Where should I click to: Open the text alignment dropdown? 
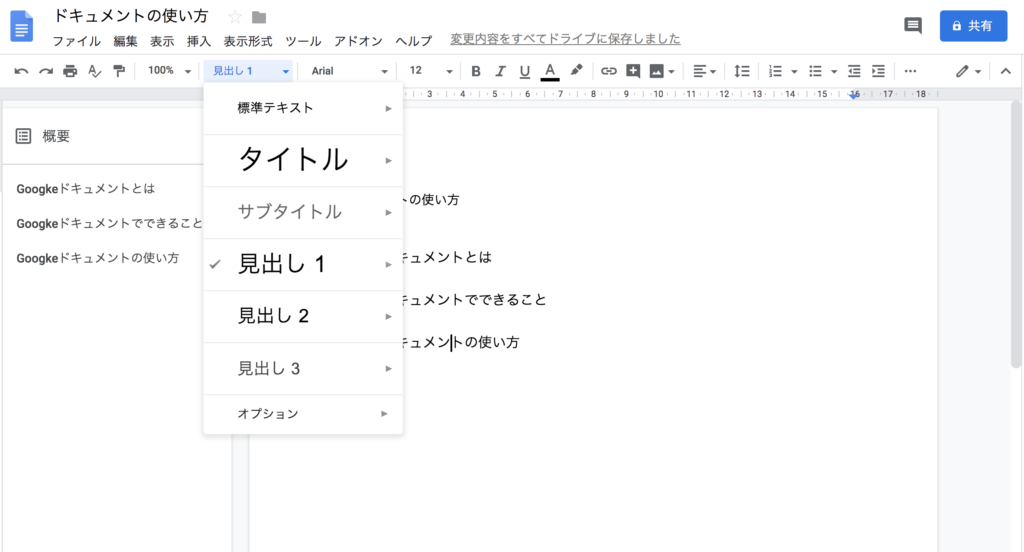704,71
